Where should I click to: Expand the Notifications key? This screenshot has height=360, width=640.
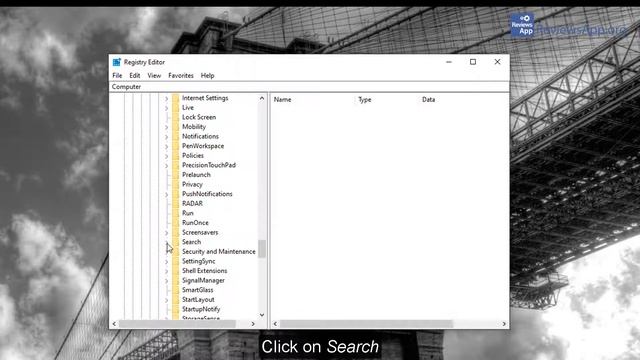coord(166,137)
